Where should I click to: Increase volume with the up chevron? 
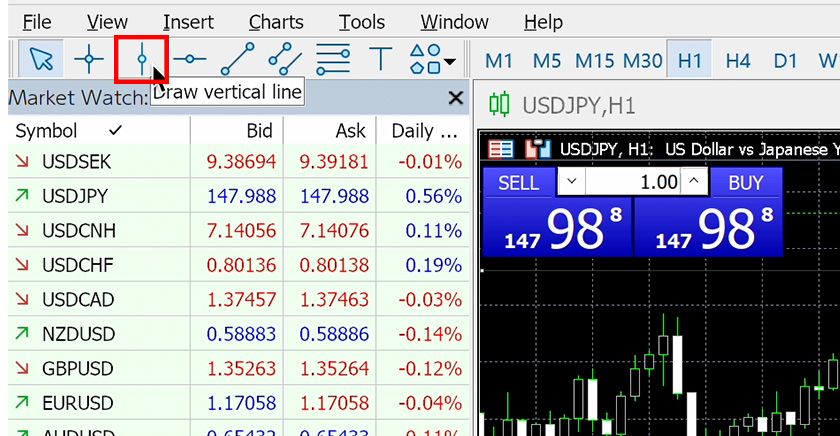tap(695, 182)
